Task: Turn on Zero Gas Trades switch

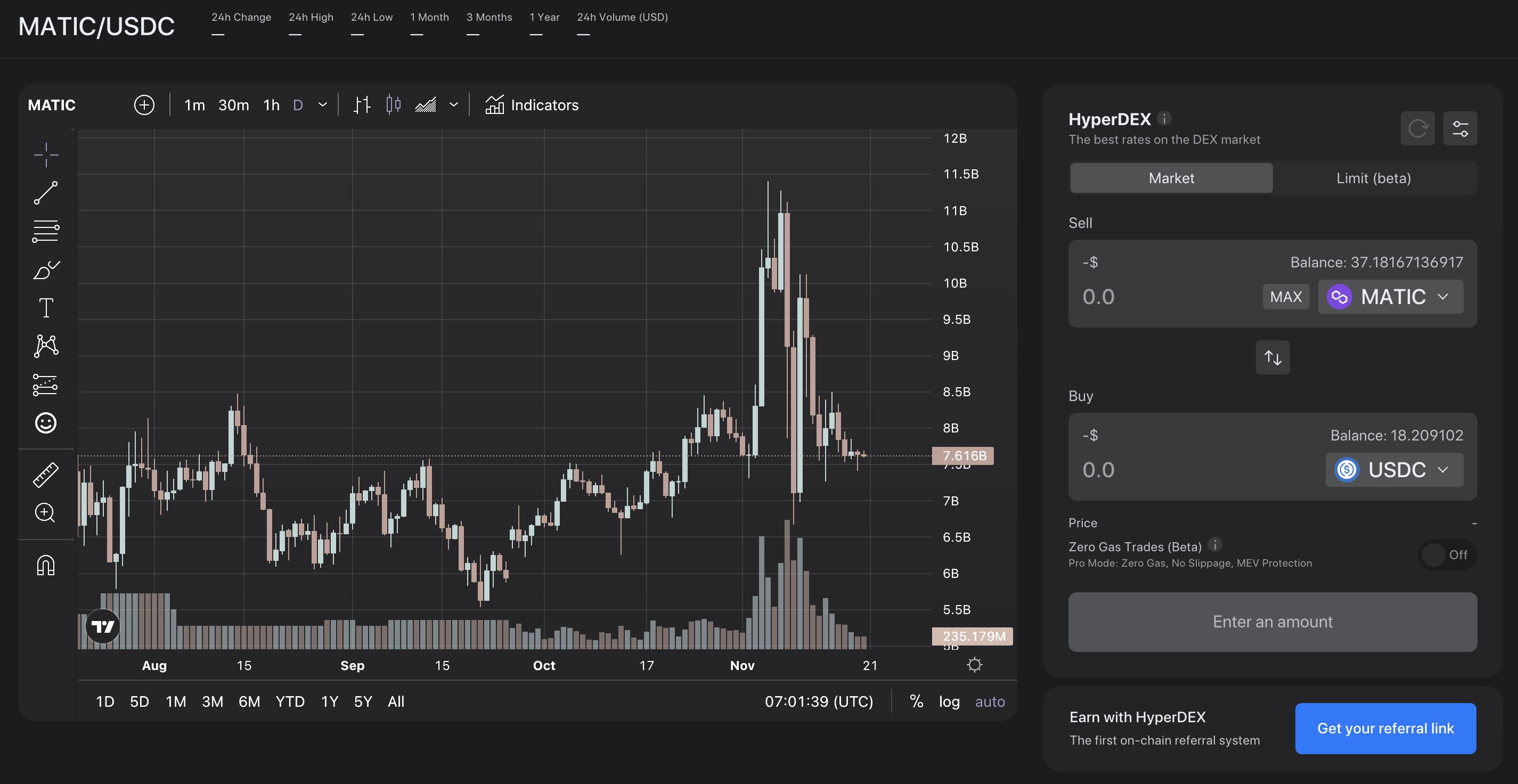Action: [1447, 554]
